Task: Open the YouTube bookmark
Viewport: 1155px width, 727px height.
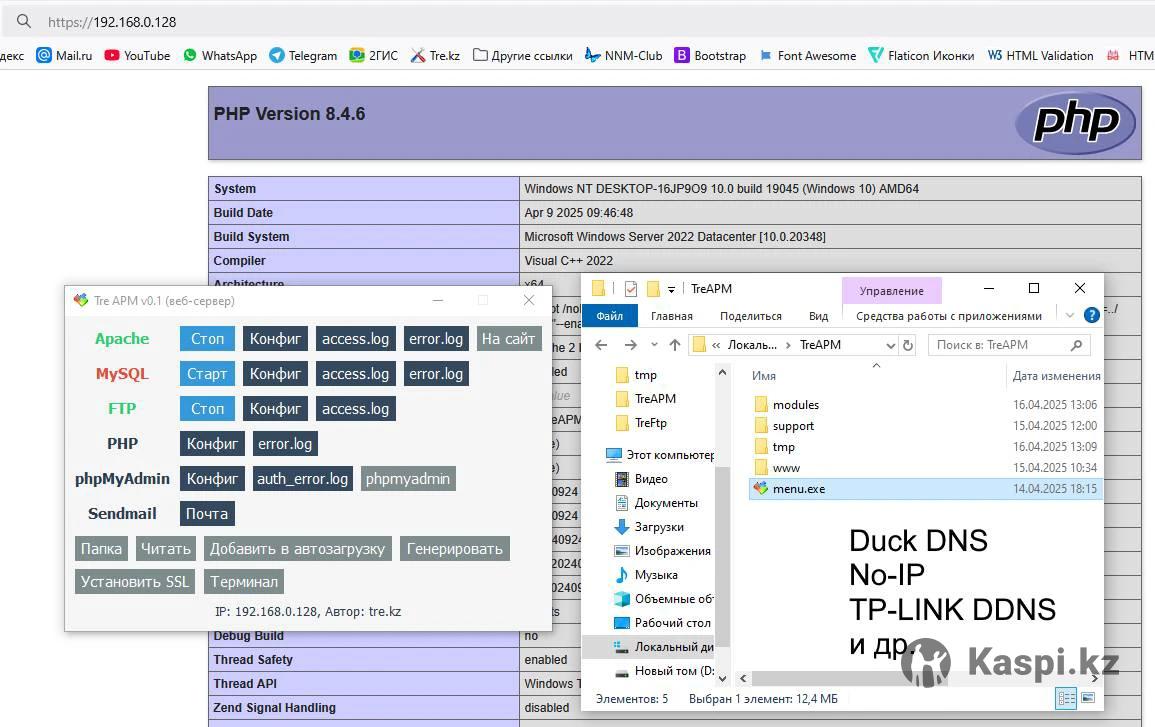Action: 137,55
